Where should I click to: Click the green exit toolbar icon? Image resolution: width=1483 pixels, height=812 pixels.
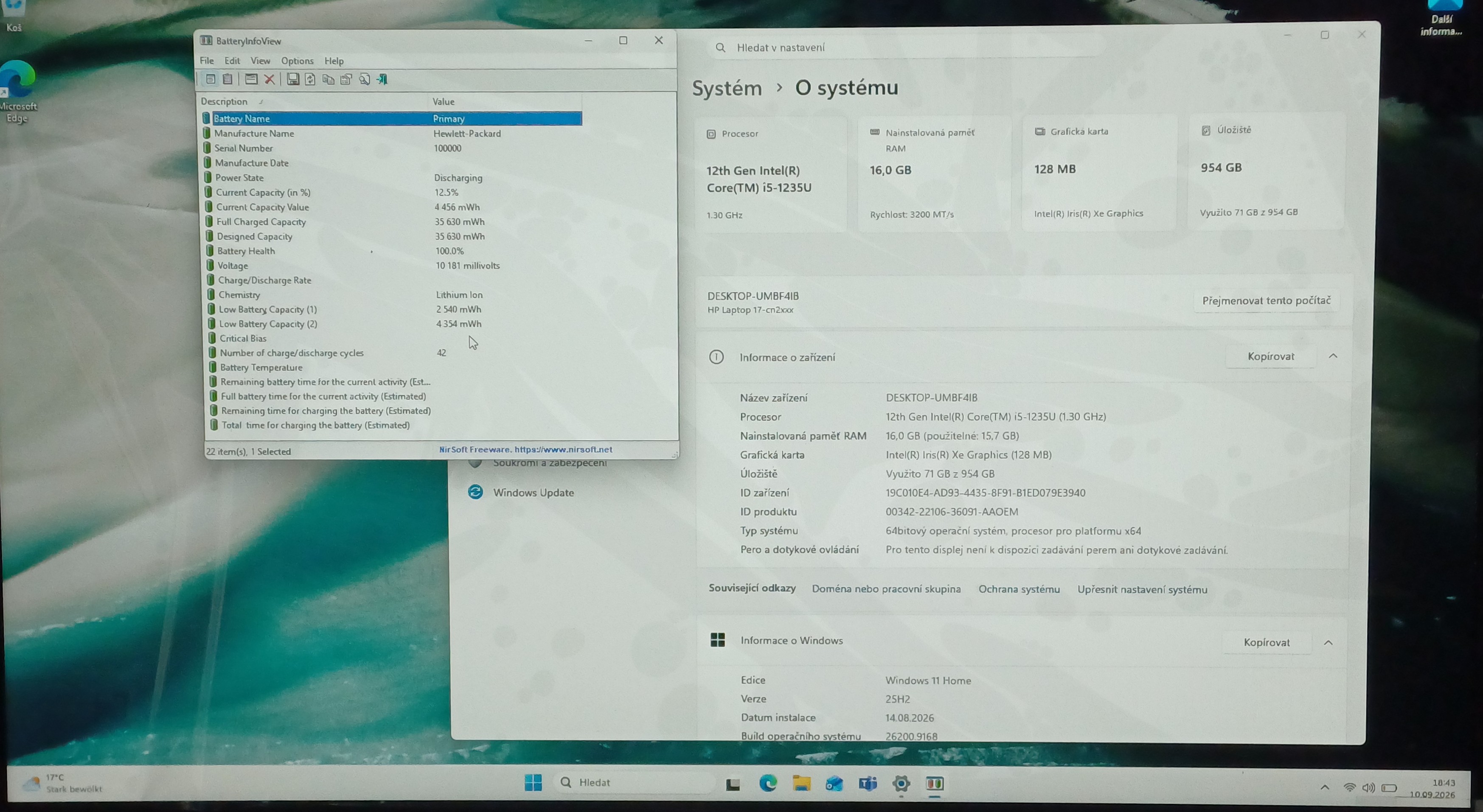382,79
